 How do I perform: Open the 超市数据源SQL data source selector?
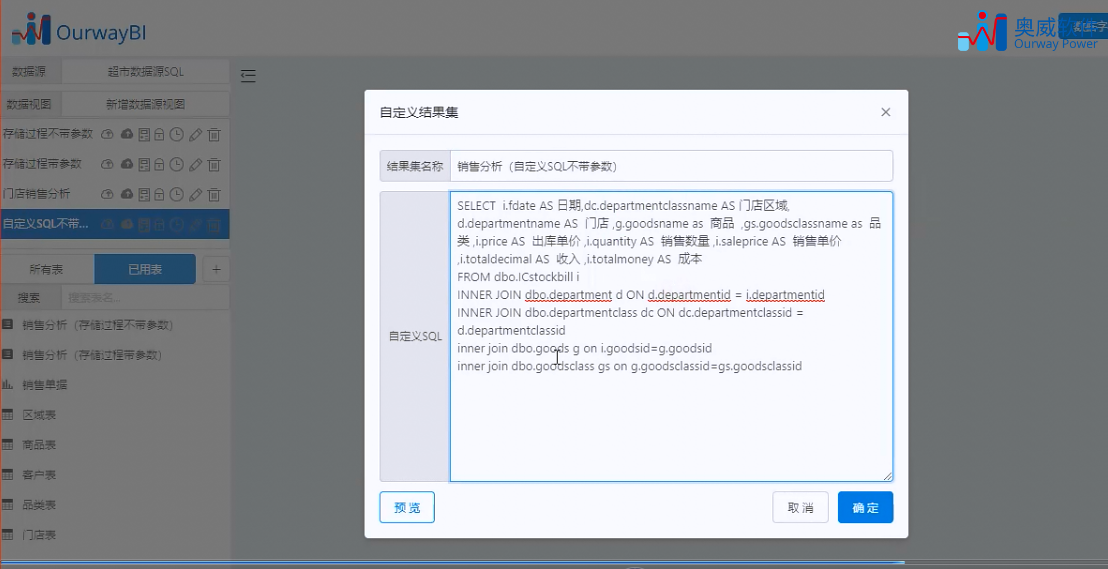point(146,71)
